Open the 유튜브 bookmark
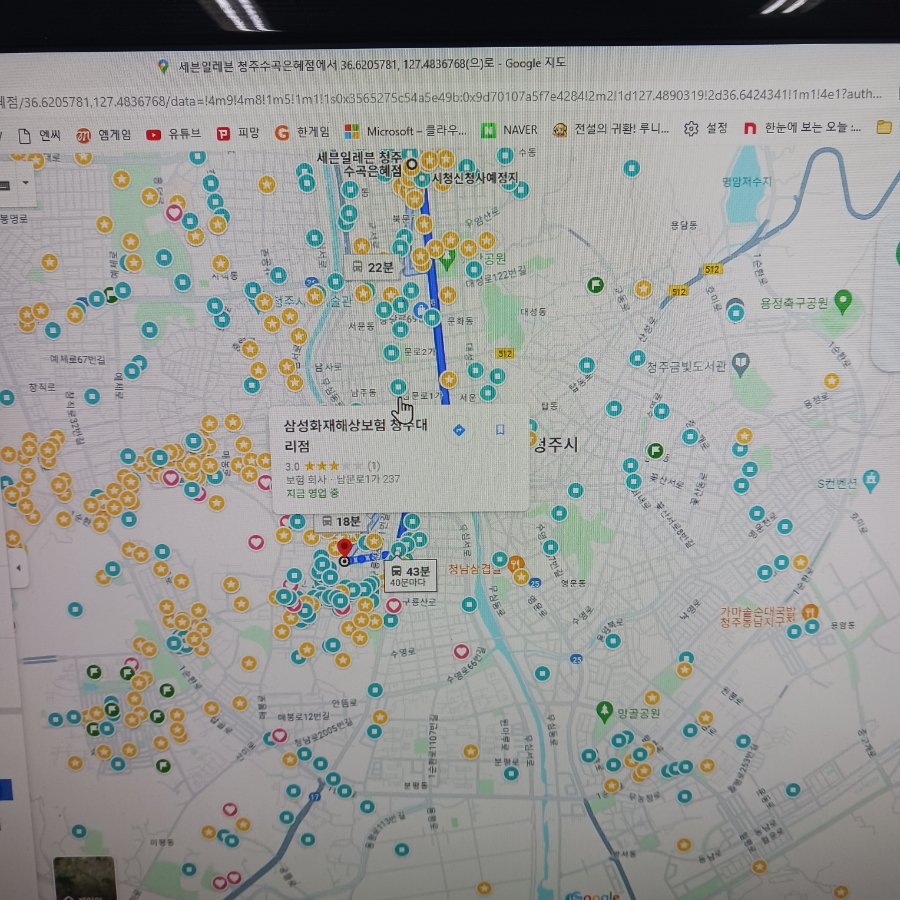 (173, 135)
